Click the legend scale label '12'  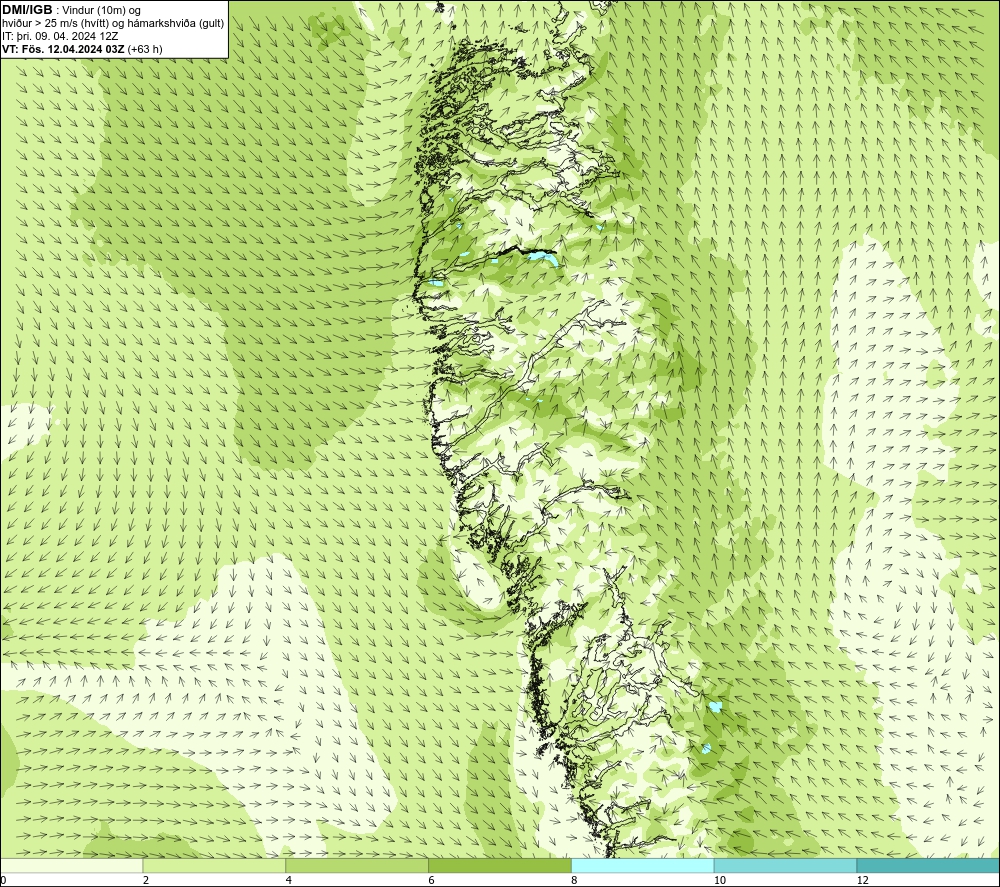coord(863,880)
